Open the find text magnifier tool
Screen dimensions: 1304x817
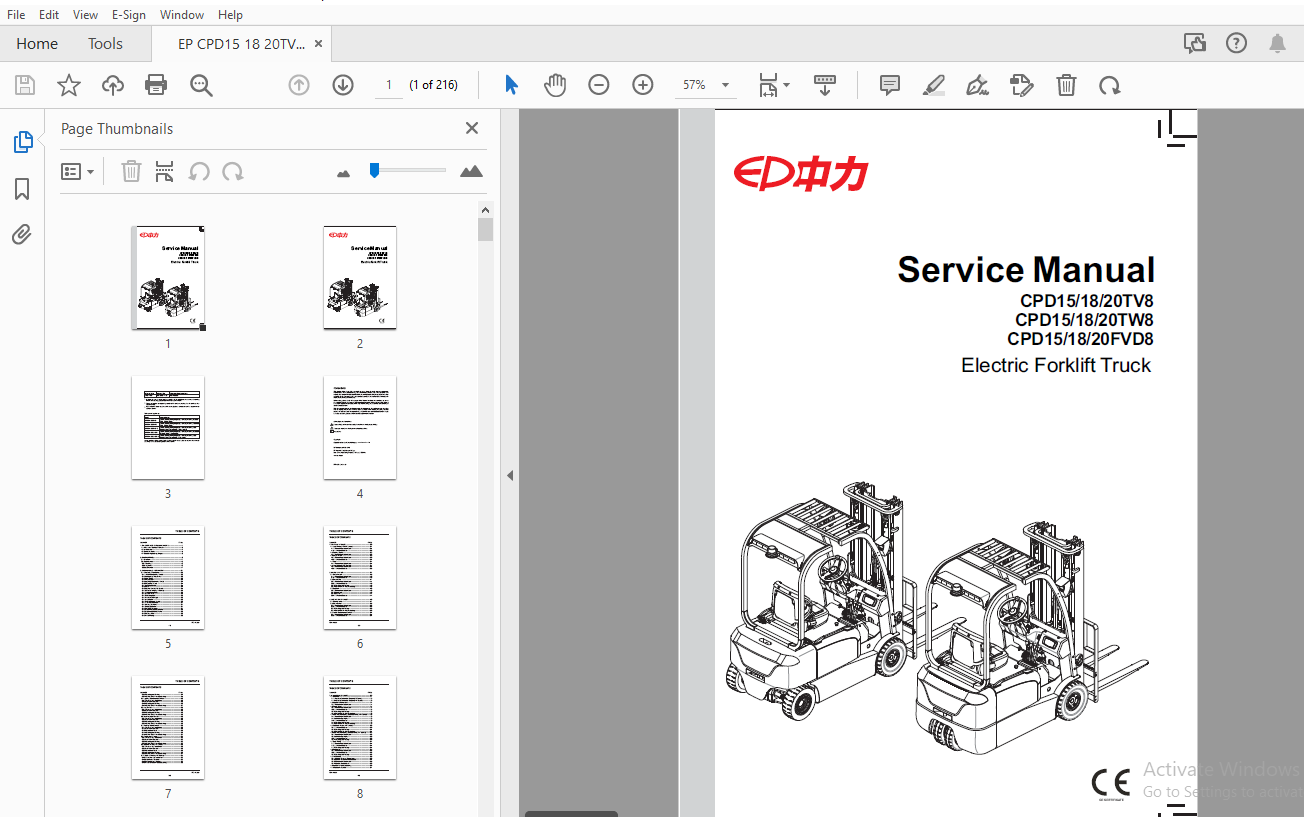click(202, 86)
